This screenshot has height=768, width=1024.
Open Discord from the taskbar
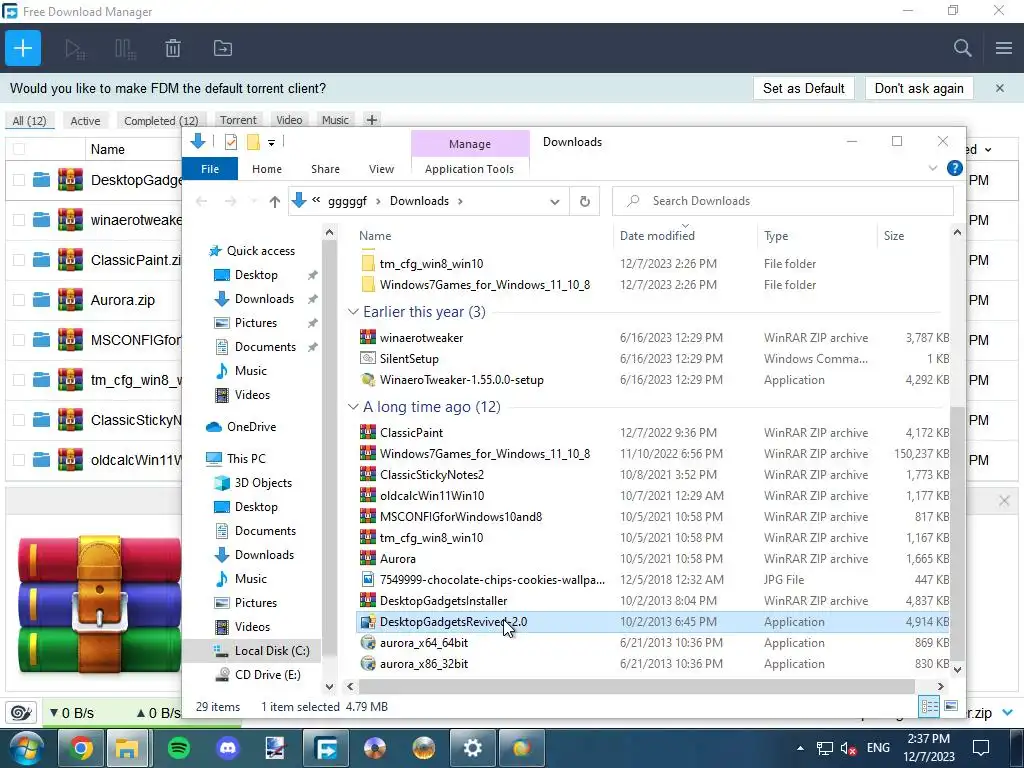pos(228,748)
